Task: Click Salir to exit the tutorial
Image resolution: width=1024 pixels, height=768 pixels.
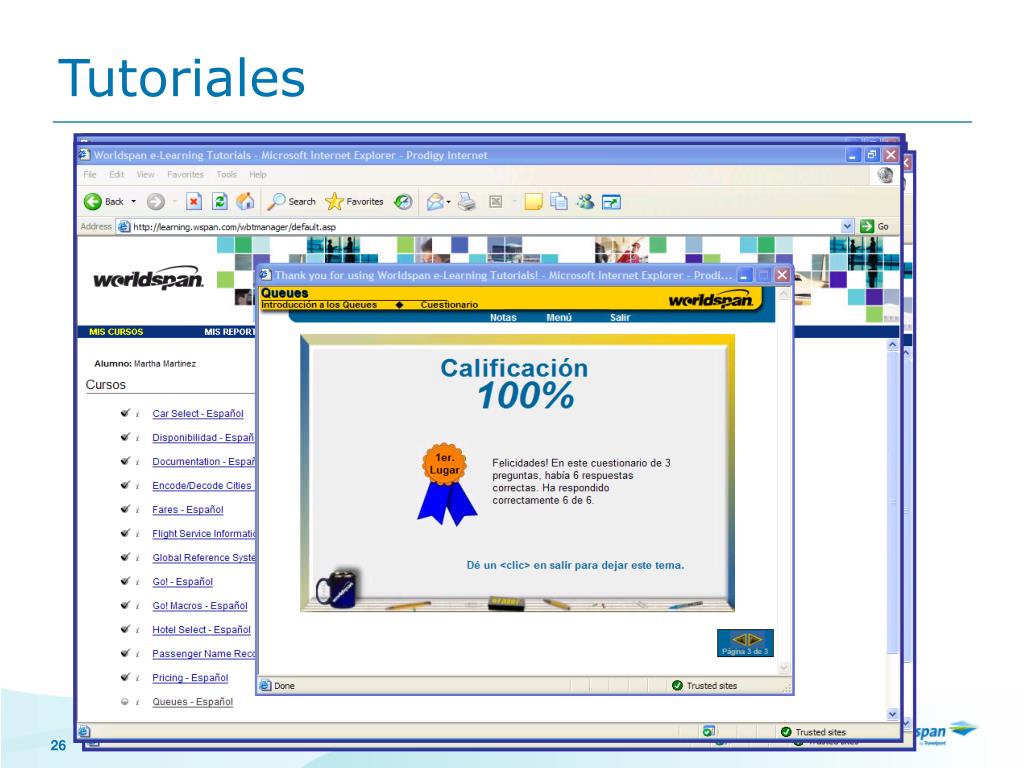Action: pos(620,317)
